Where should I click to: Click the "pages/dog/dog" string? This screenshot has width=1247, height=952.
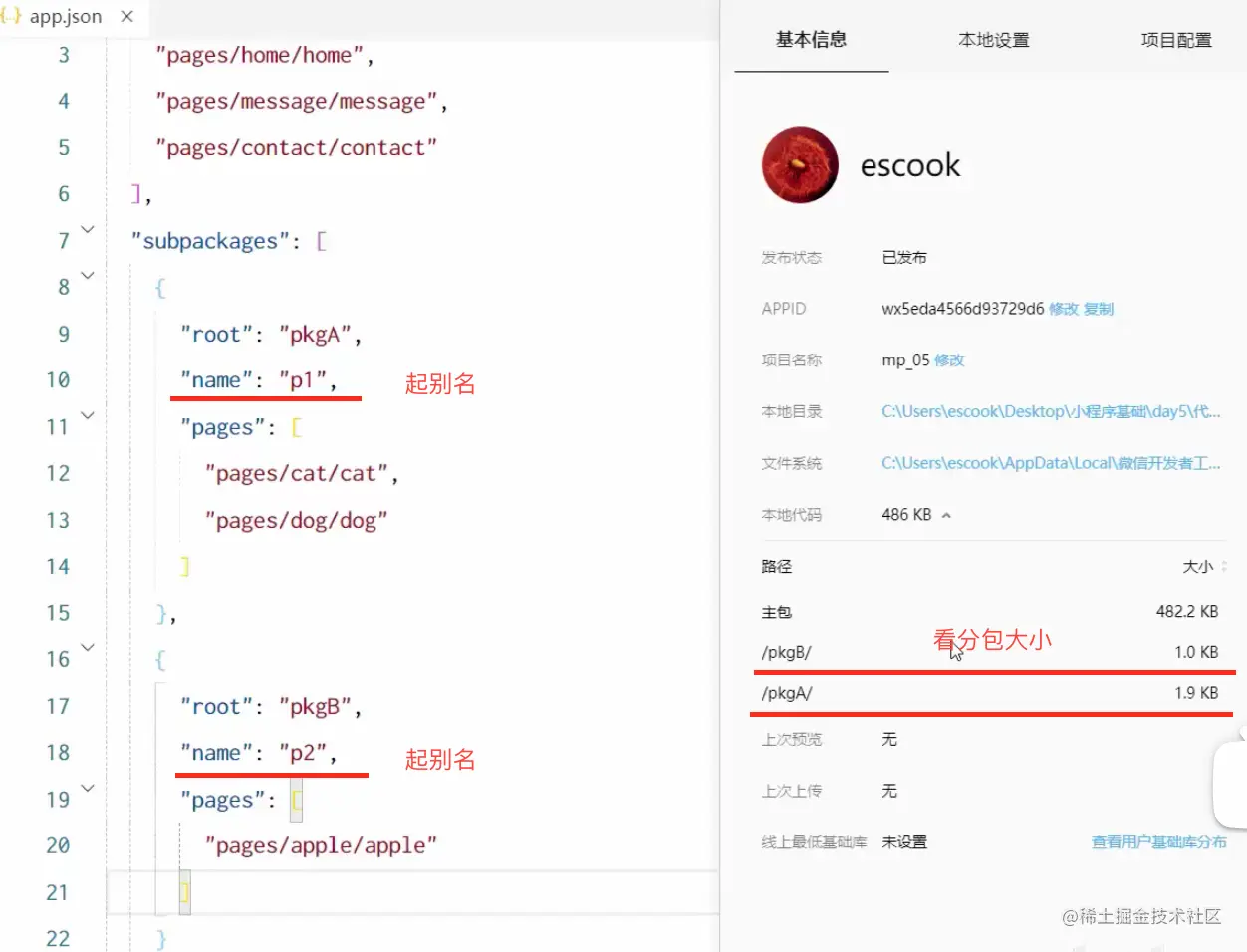tap(296, 521)
